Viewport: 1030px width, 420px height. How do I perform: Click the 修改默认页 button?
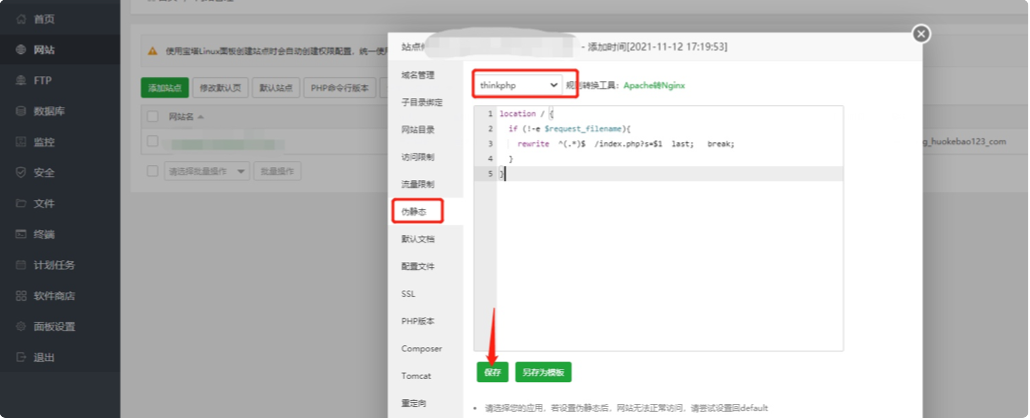coord(220,87)
